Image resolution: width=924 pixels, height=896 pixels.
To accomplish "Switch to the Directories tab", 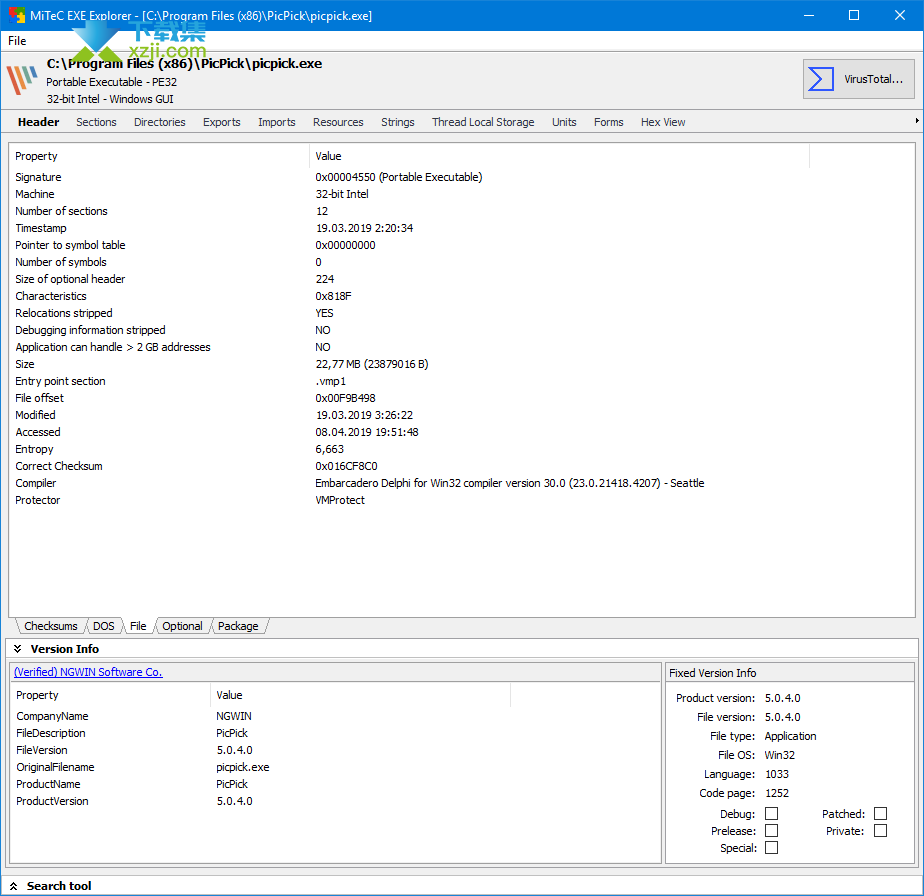I will point(160,122).
